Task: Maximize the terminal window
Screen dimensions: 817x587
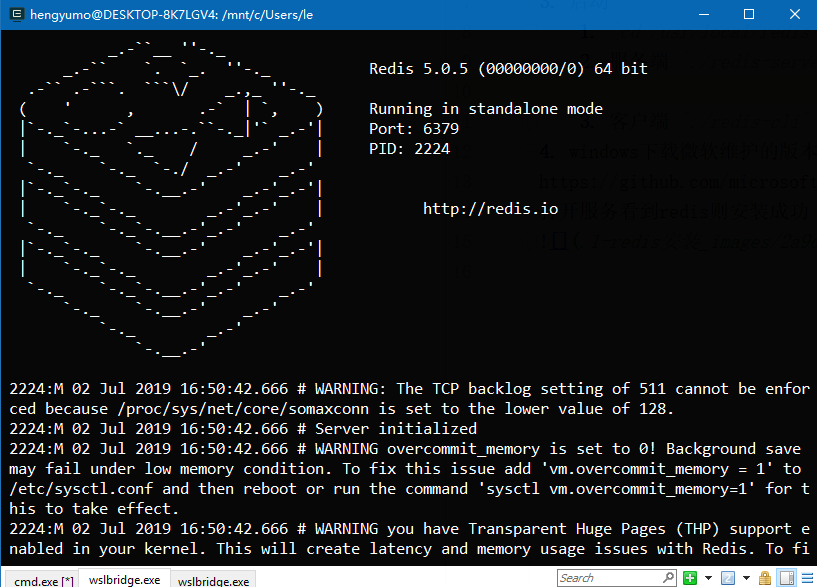Action: 749,14
